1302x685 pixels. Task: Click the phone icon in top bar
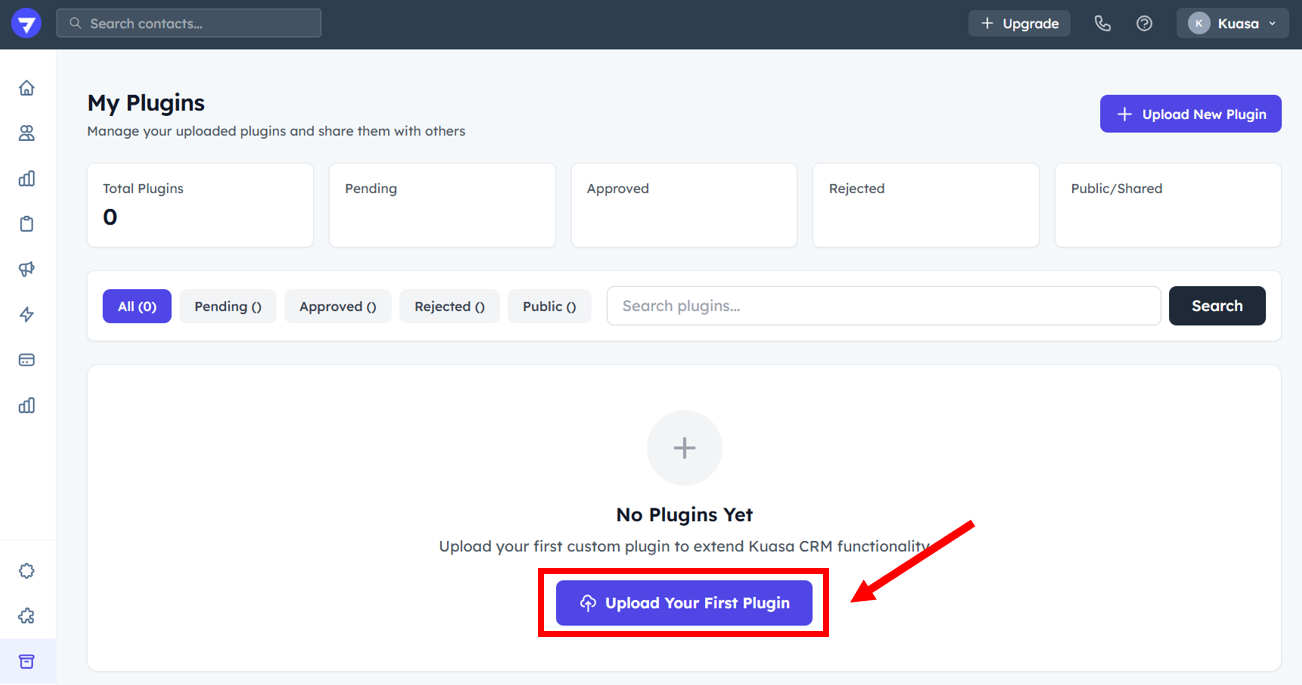(1102, 23)
